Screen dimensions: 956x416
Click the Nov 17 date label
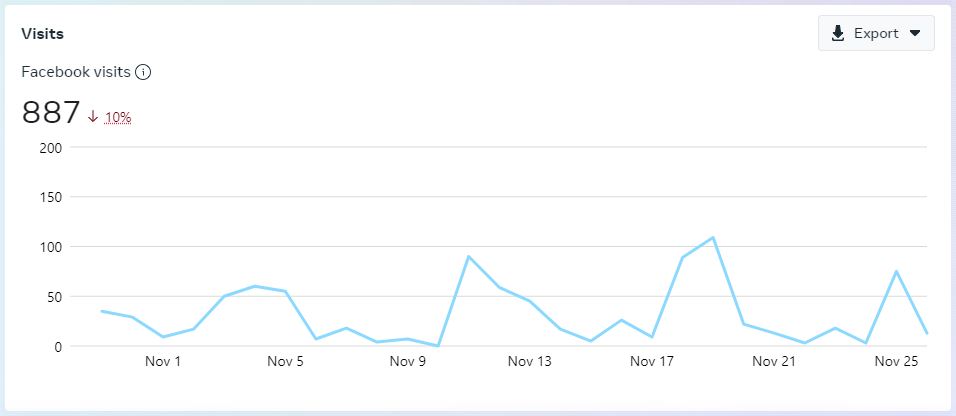pyautogui.click(x=652, y=362)
